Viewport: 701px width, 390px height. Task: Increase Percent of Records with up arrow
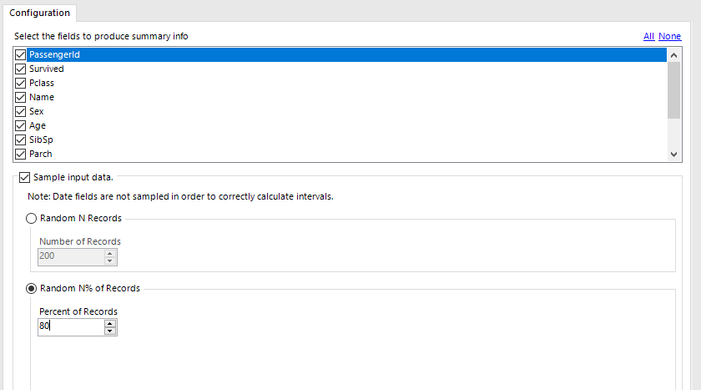pos(110,323)
